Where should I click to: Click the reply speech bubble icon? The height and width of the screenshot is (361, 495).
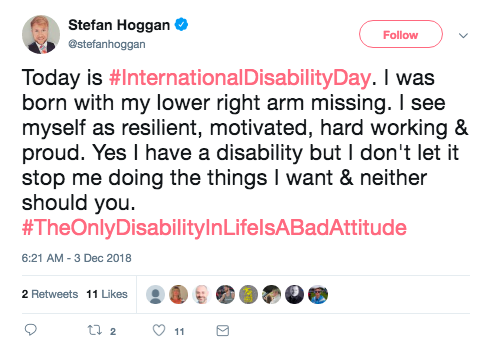pyautogui.click(x=31, y=330)
